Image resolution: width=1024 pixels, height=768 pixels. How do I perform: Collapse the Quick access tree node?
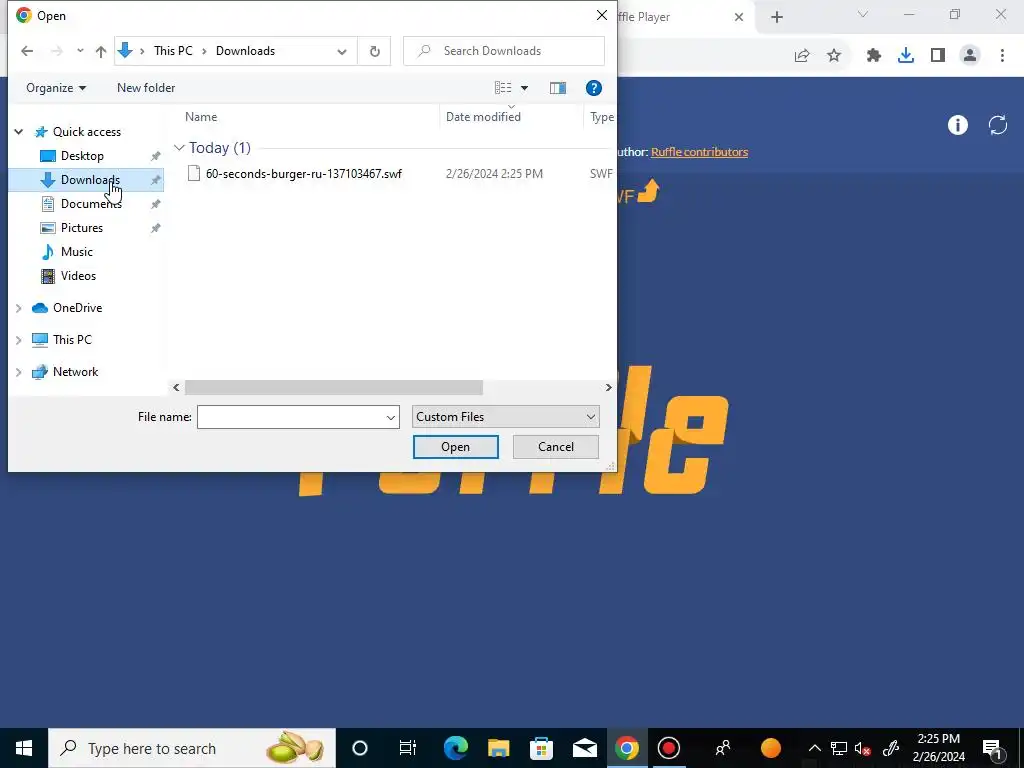[x=19, y=132]
